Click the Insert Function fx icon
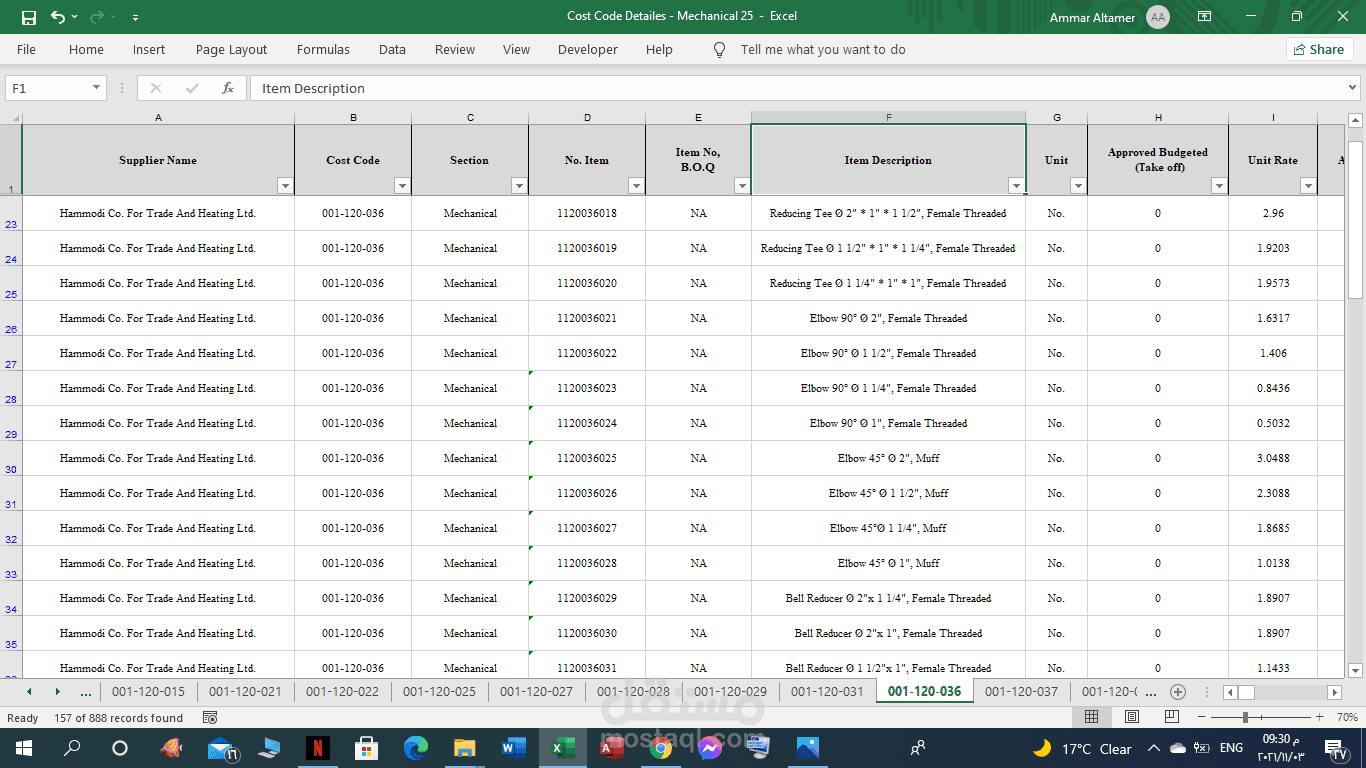Image resolution: width=1366 pixels, height=768 pixels. 228,88
